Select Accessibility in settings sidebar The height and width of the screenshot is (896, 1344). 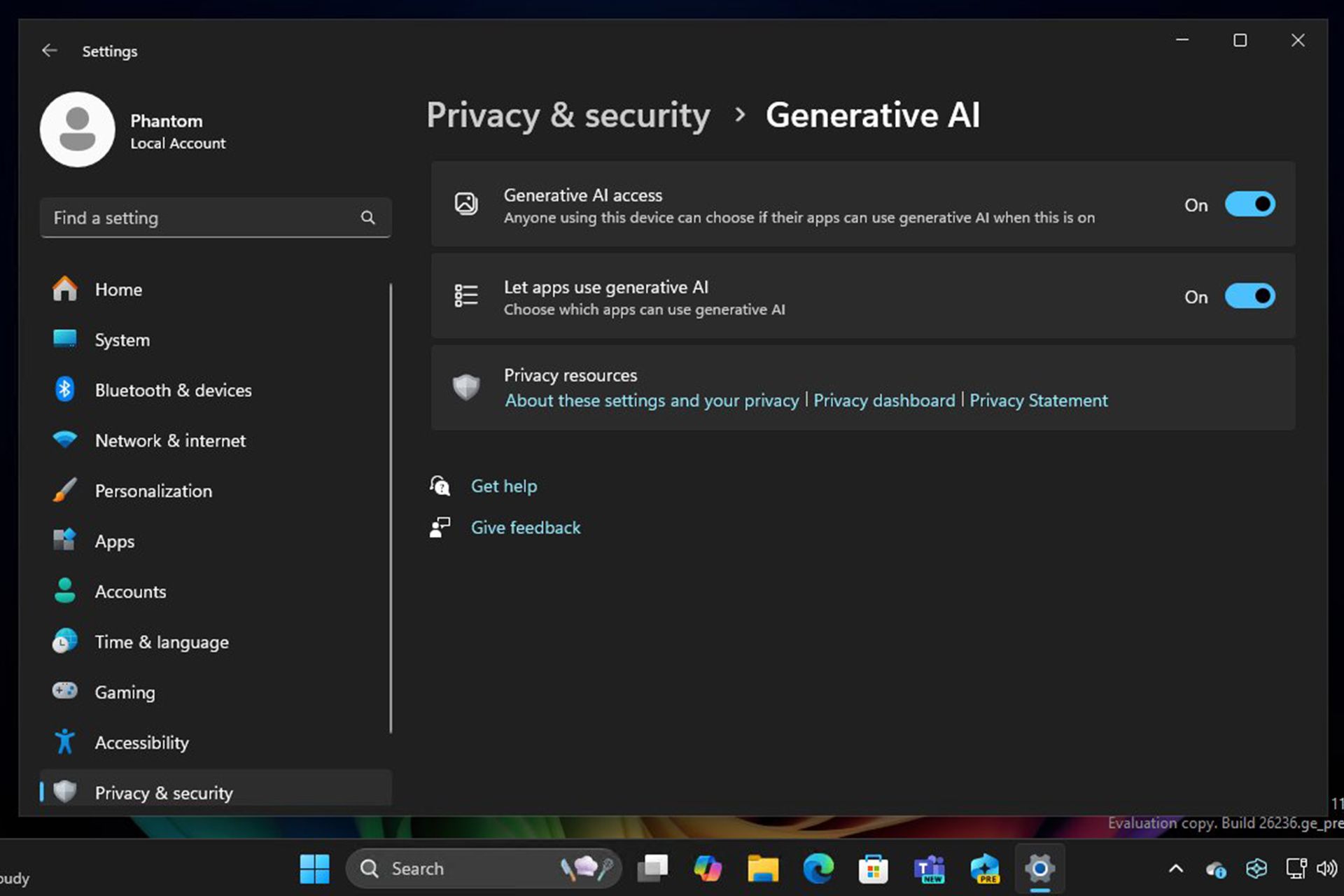click(x=142, y=742)
